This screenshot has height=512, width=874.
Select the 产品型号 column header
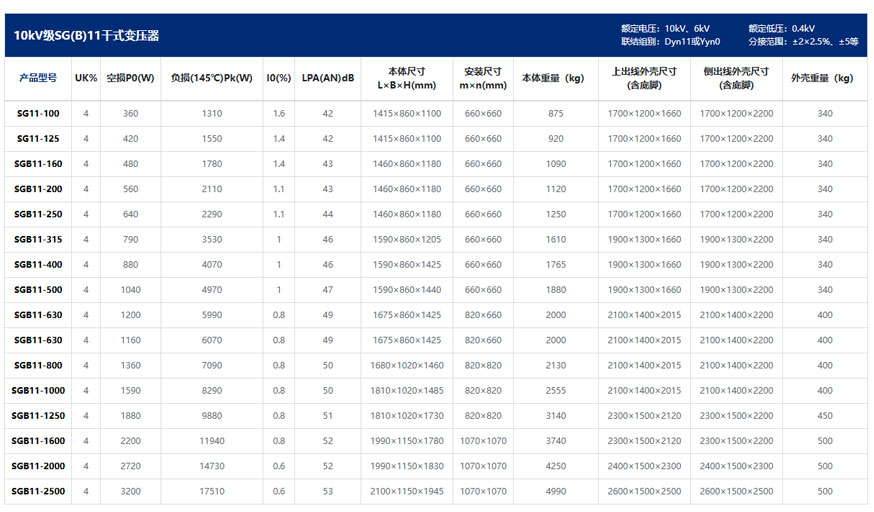point(38,78)
